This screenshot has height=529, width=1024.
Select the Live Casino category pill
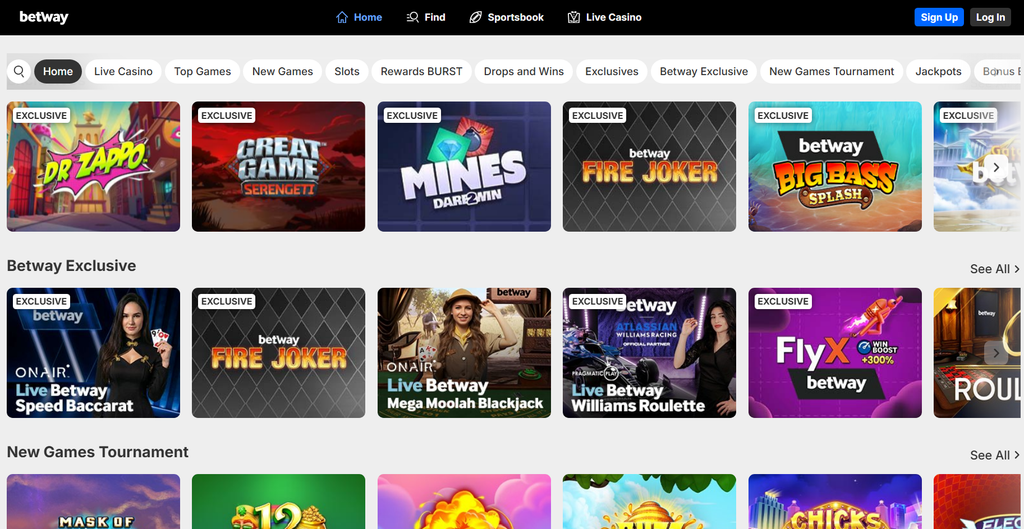pos(123,71)
